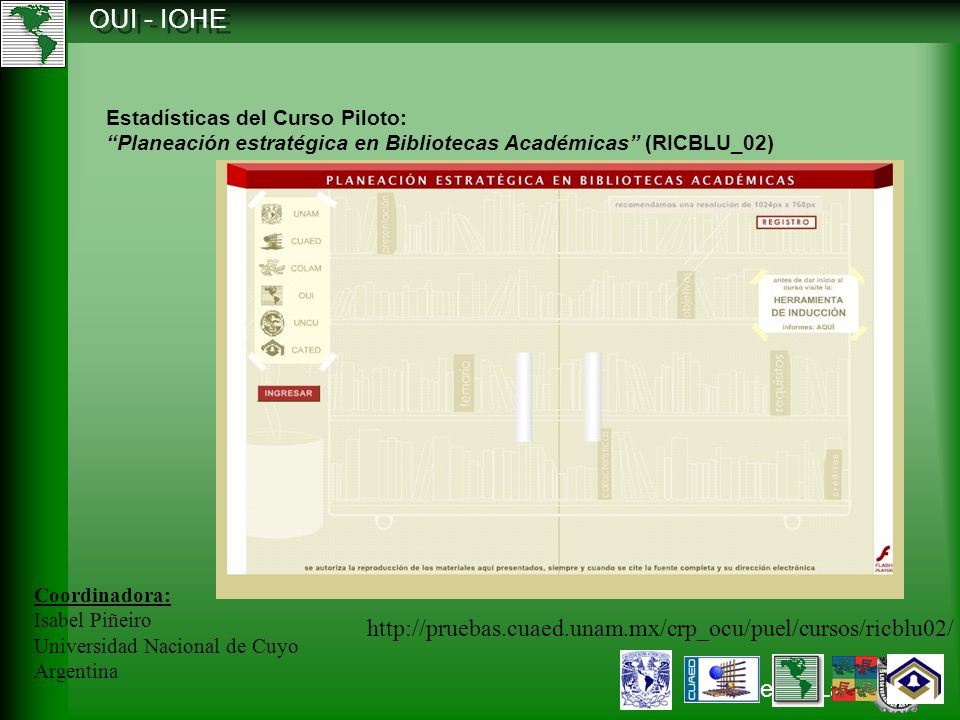Viewport: 960px width, 720px height.
Task: Open the características book tab
Action: point(605,465)
